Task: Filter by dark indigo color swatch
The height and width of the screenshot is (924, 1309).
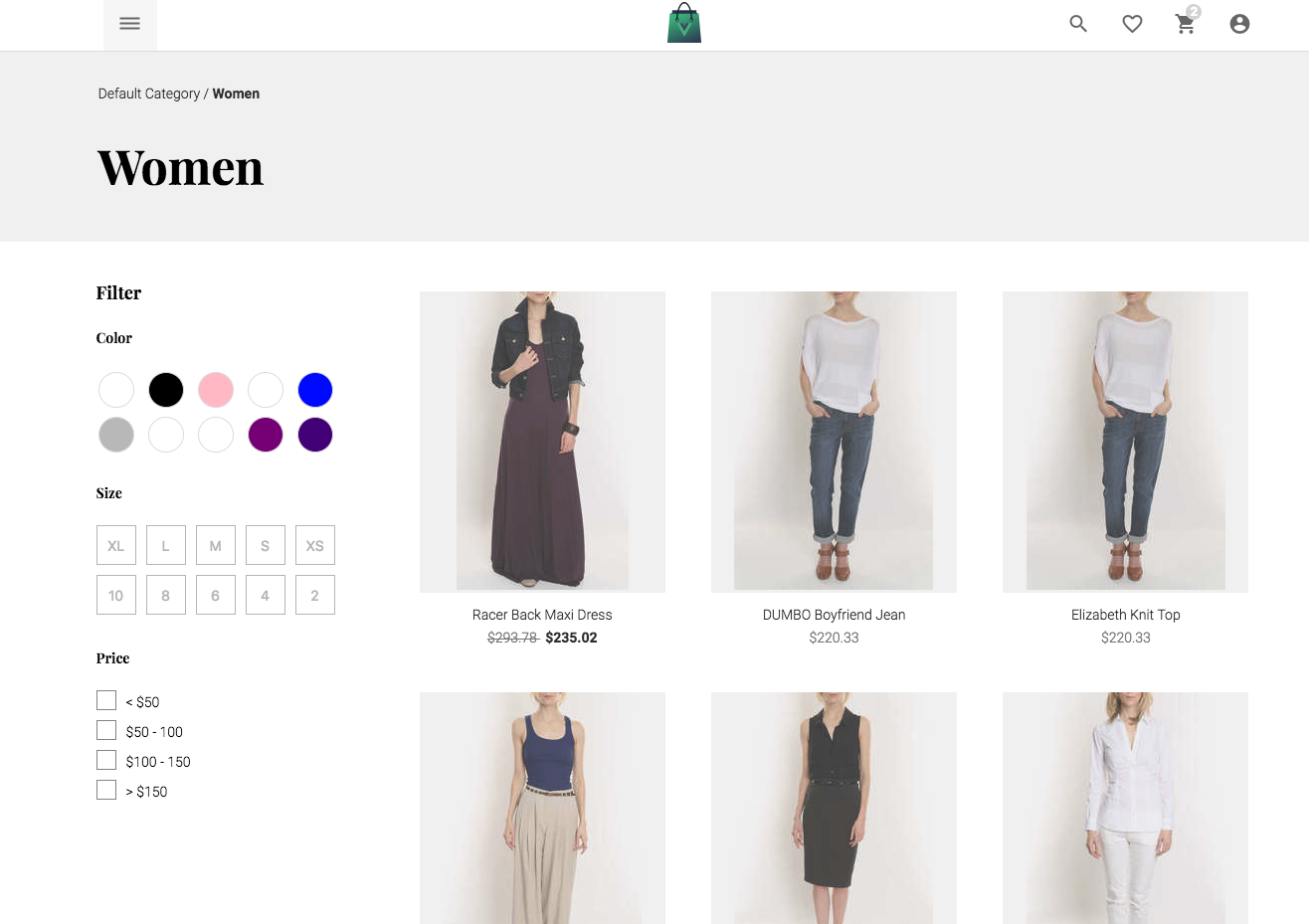Action: point(315,435)
